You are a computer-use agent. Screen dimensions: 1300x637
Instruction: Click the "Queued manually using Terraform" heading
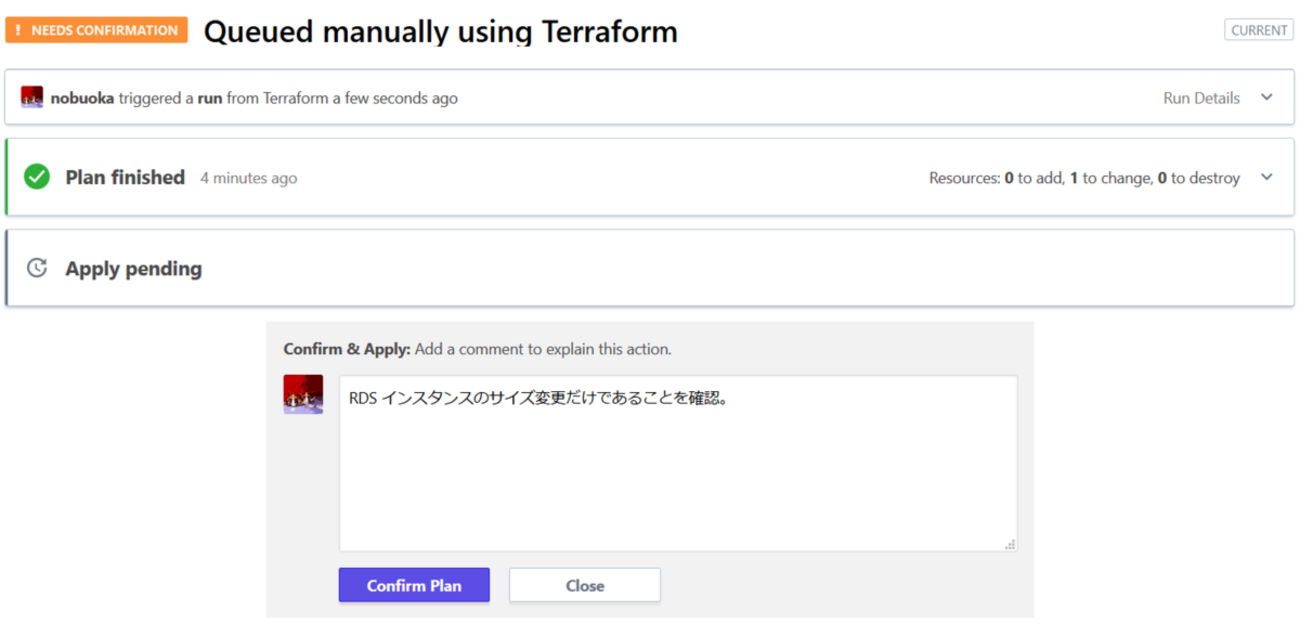[440, 32]
